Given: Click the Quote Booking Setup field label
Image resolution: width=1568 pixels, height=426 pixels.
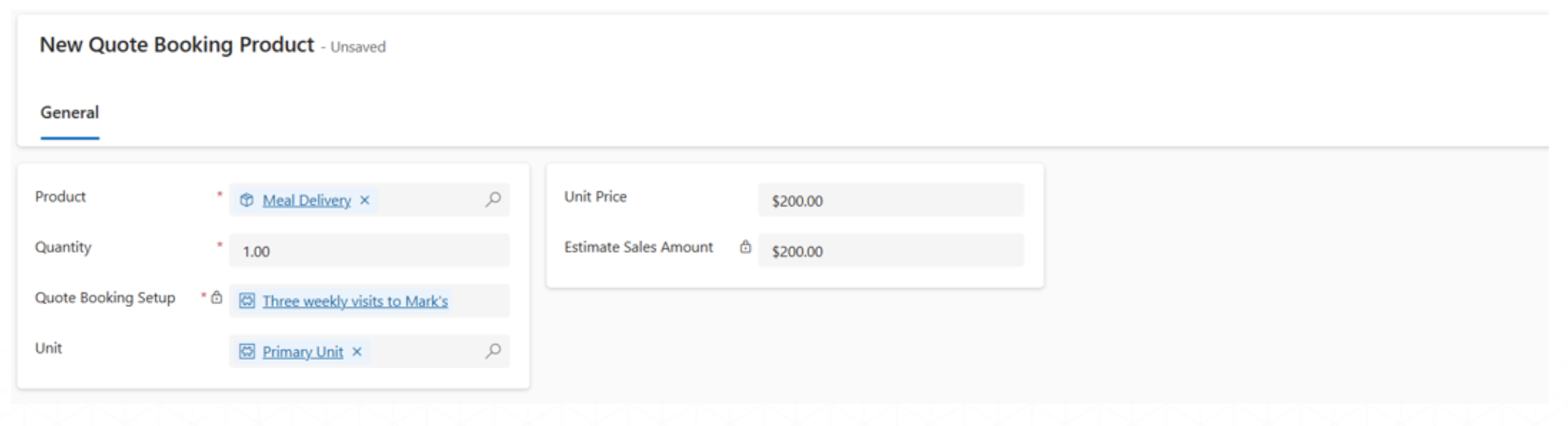Looking at the screenshot, I should 105,298.
